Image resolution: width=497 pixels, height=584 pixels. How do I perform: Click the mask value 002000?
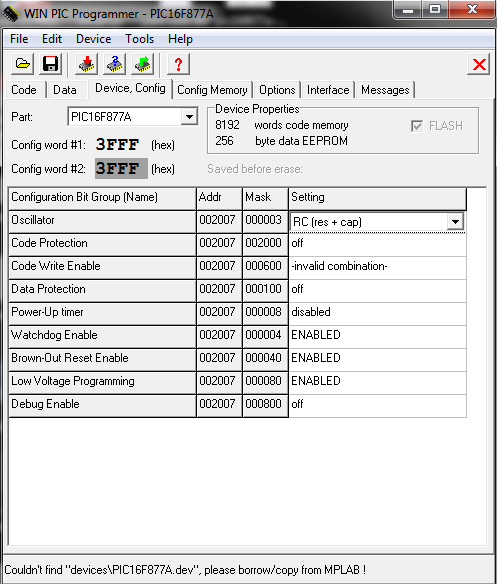click(265, 244)
